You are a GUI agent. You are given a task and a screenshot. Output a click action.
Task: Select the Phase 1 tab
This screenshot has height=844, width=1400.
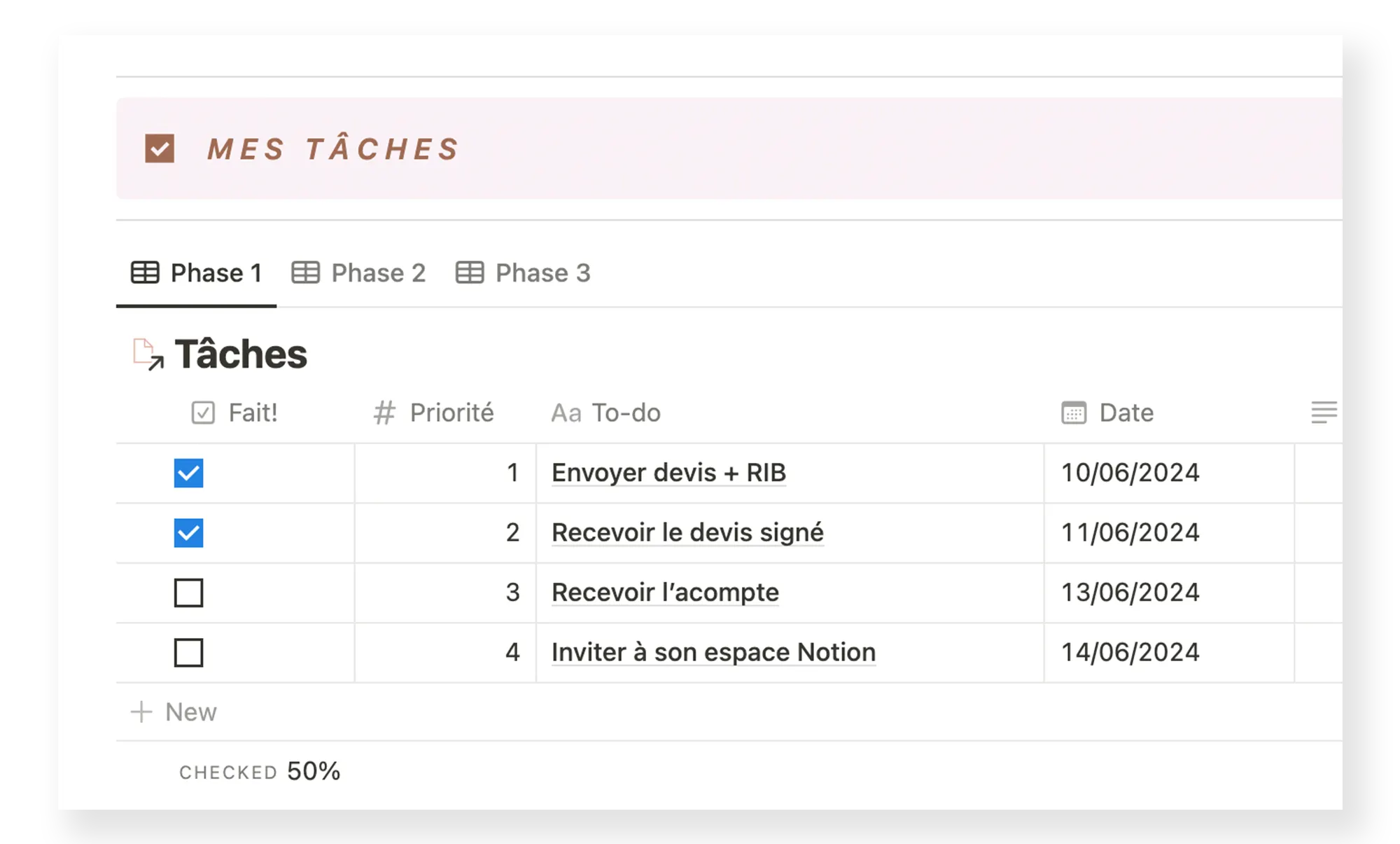coord(197,273)
